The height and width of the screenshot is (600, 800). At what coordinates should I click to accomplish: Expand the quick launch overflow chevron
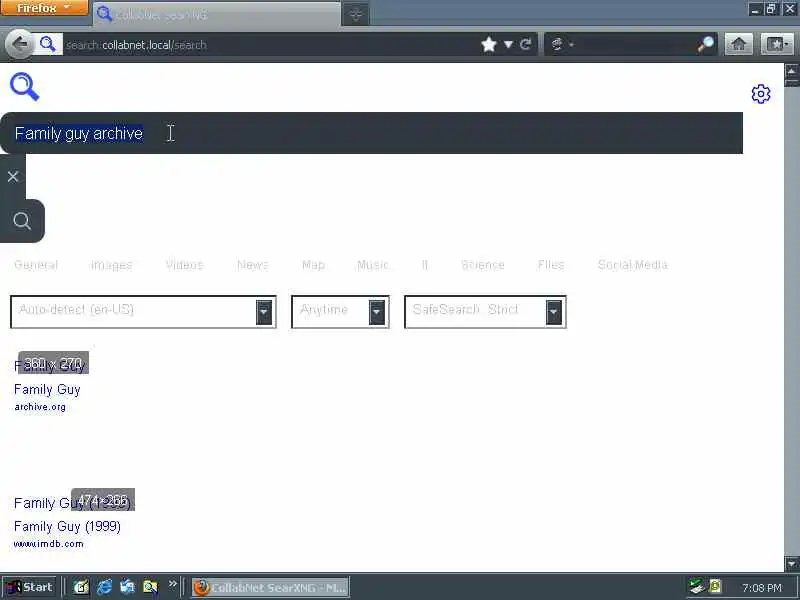click(172, 584)
